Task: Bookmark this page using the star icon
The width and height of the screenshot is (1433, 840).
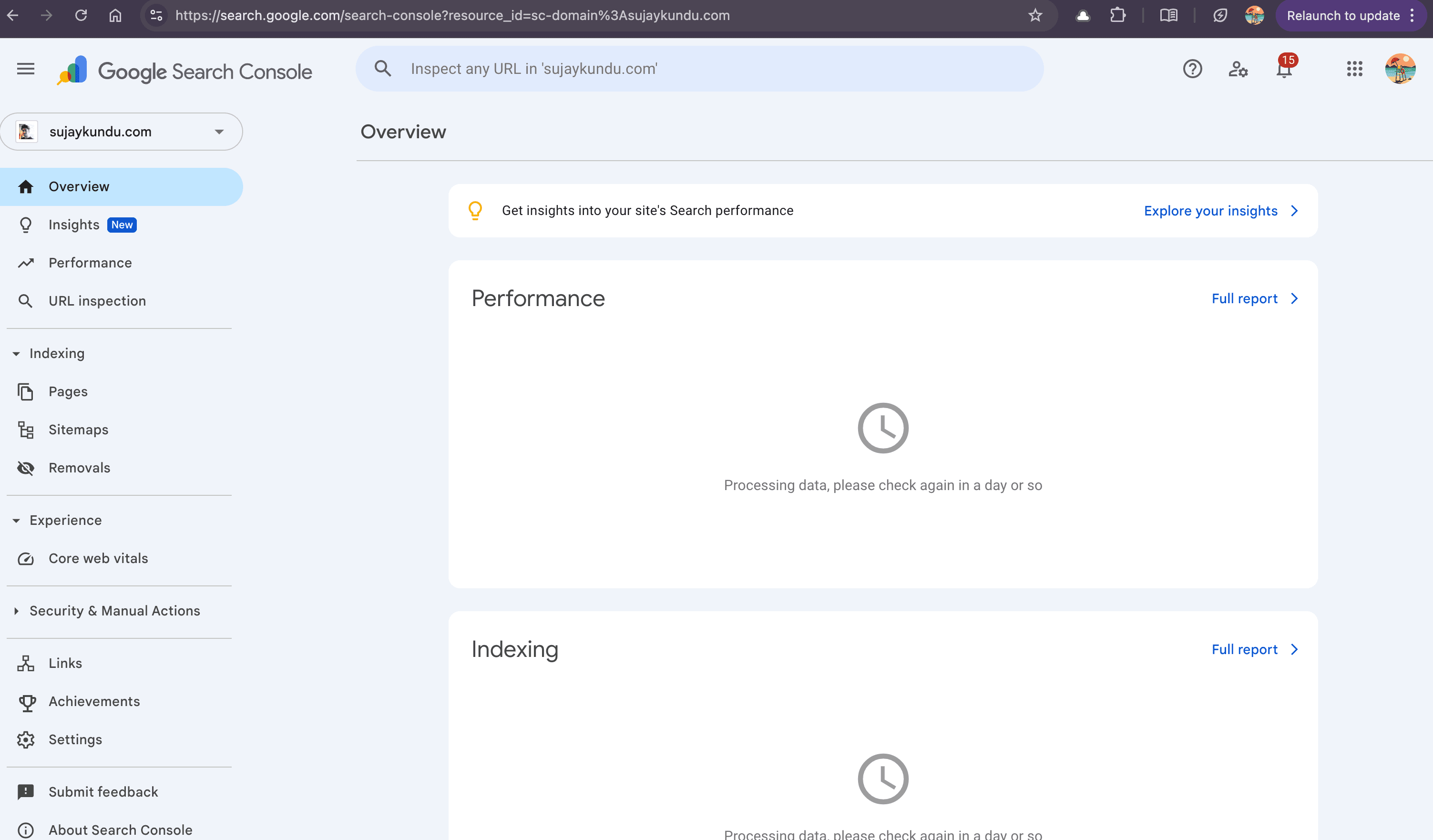Action: point(1036,15)
